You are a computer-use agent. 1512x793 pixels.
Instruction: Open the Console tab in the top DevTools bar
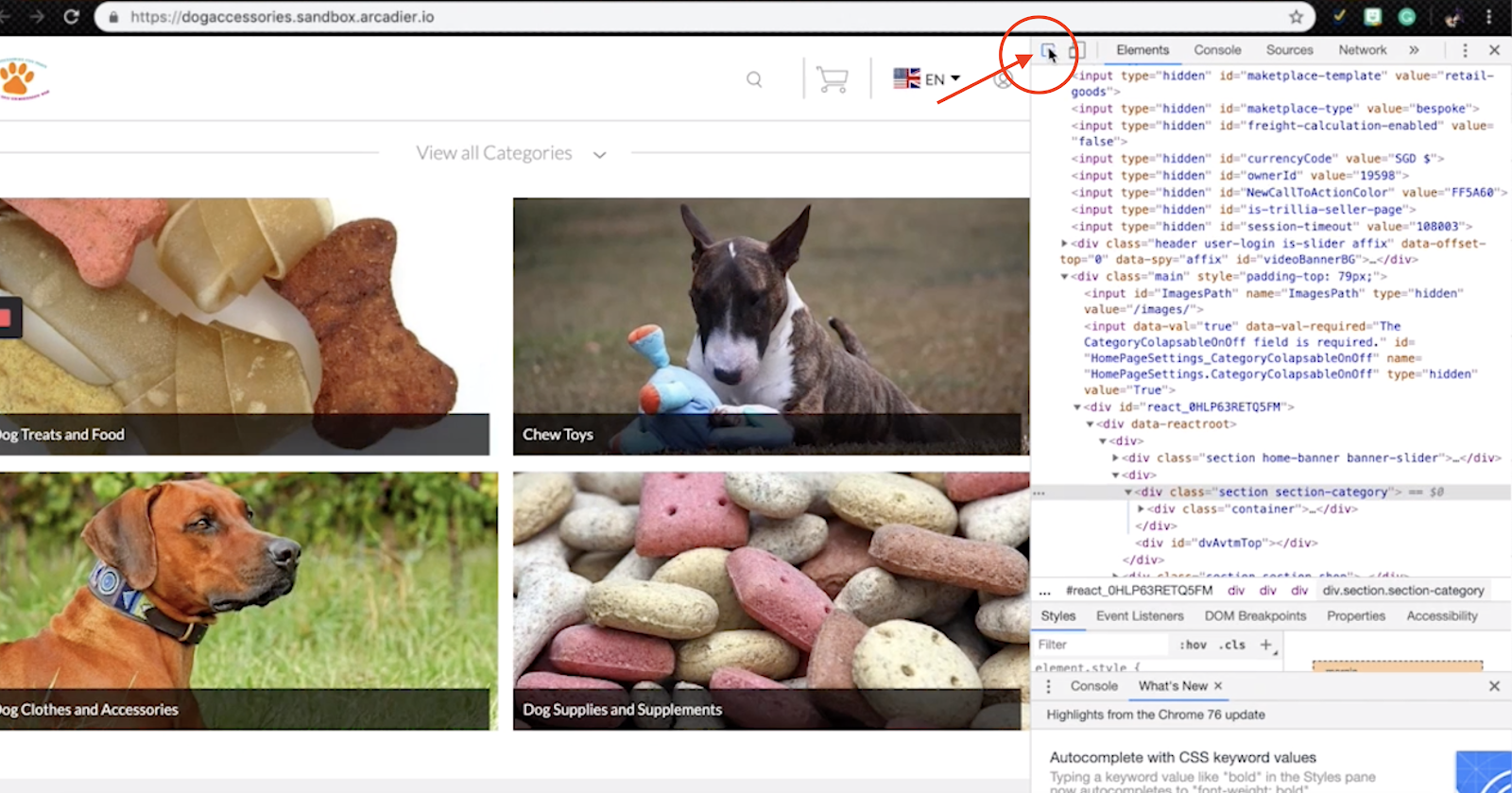tap(1217, 50)
